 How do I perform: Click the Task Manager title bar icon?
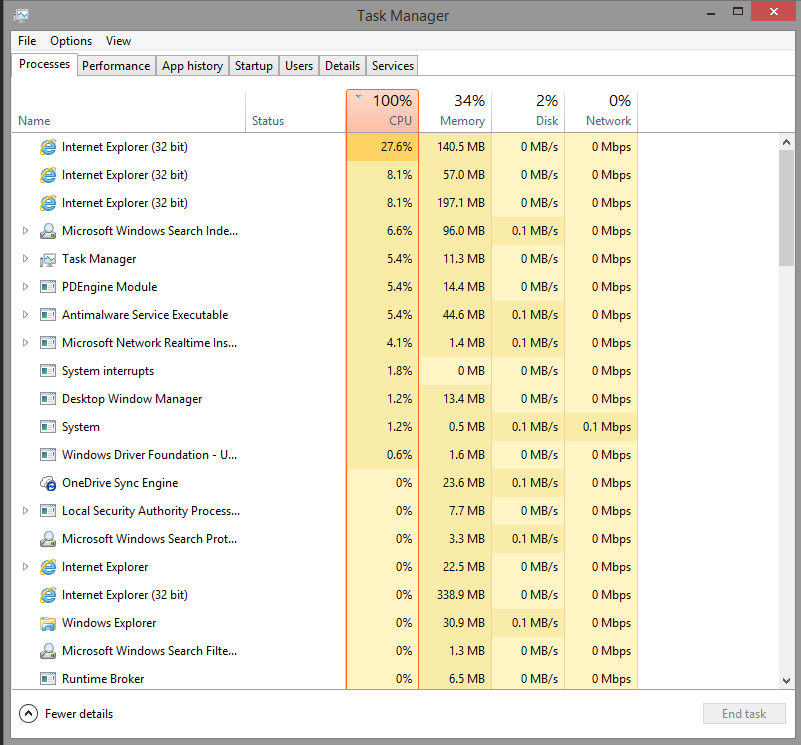(21, 15)
